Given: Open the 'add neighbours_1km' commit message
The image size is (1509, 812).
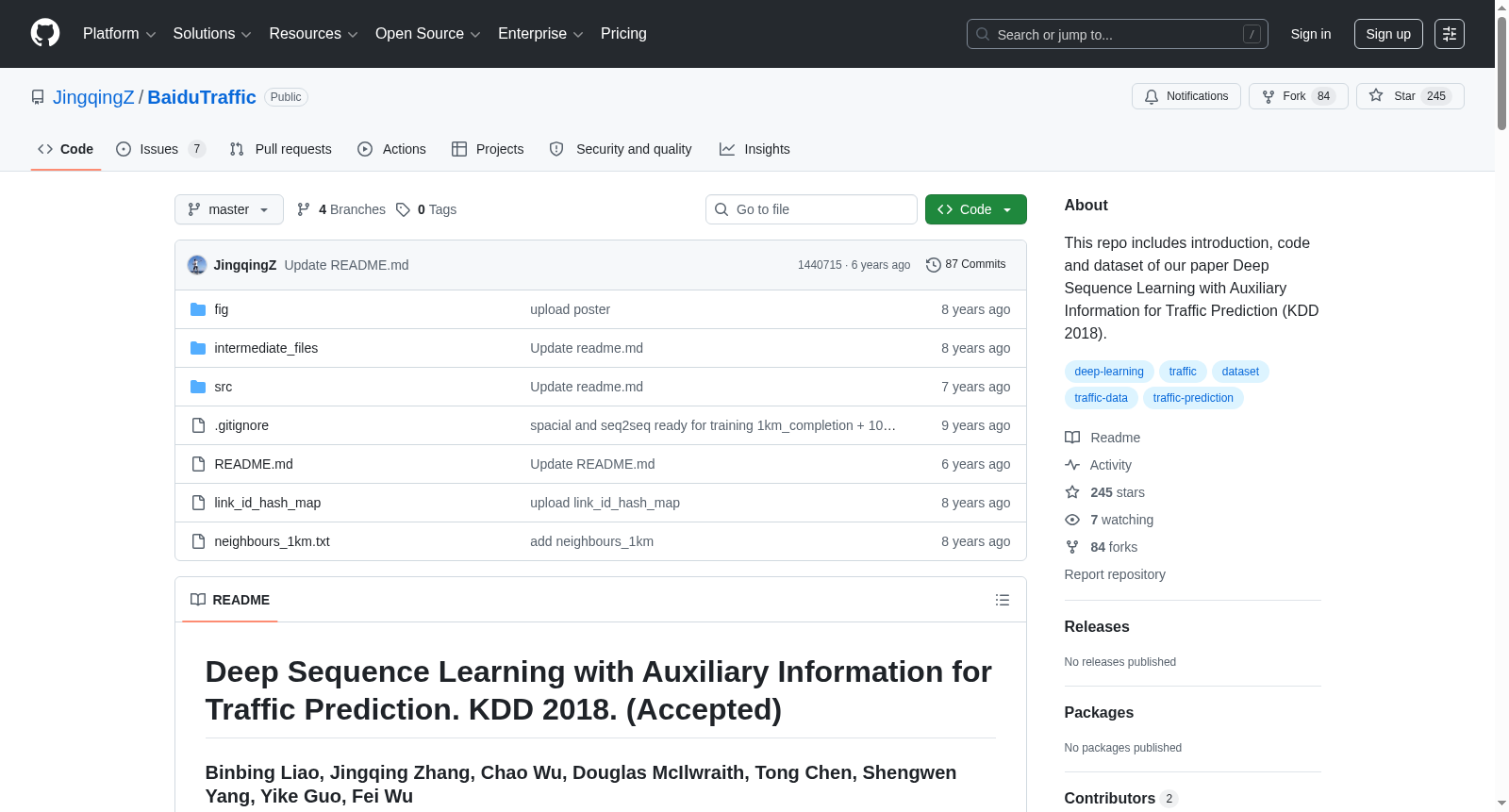Looking at the screenshot, I should click(x=591, y=541).
